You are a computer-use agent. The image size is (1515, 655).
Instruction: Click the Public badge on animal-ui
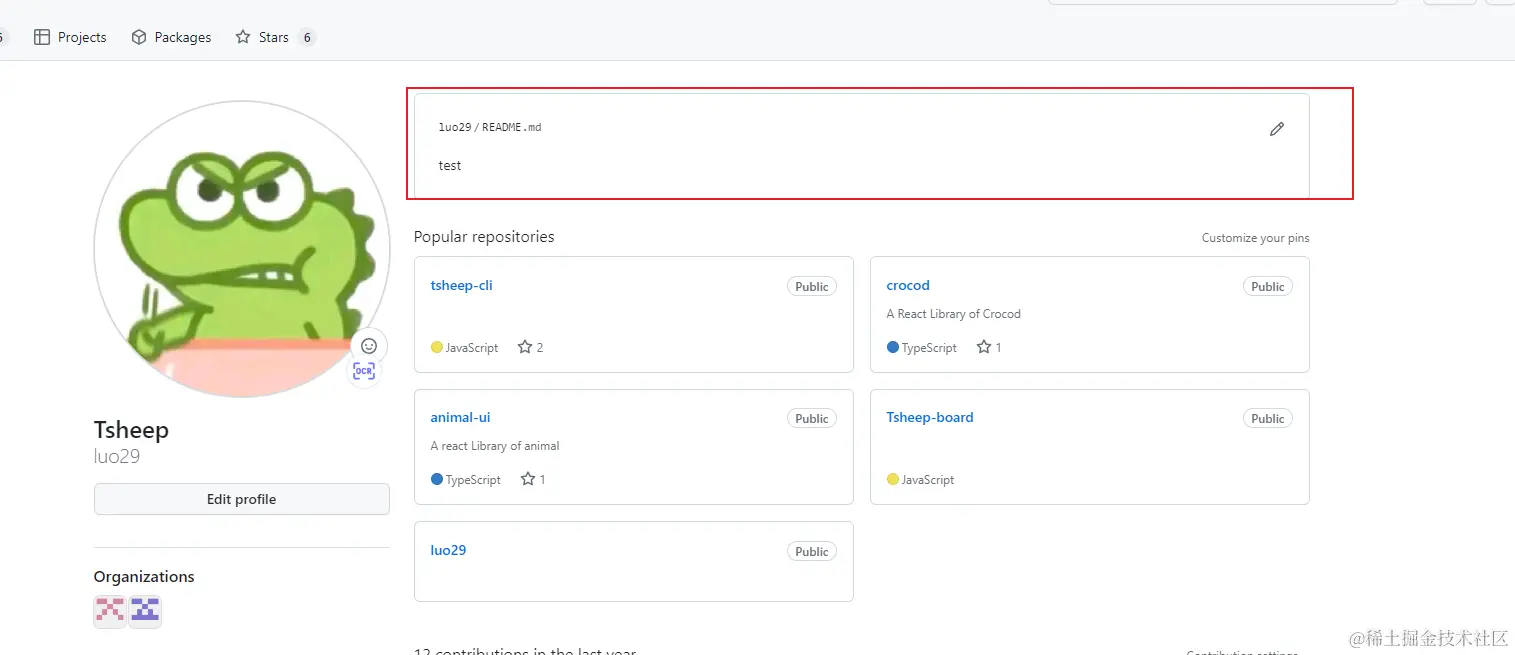(x=812, y=418)
